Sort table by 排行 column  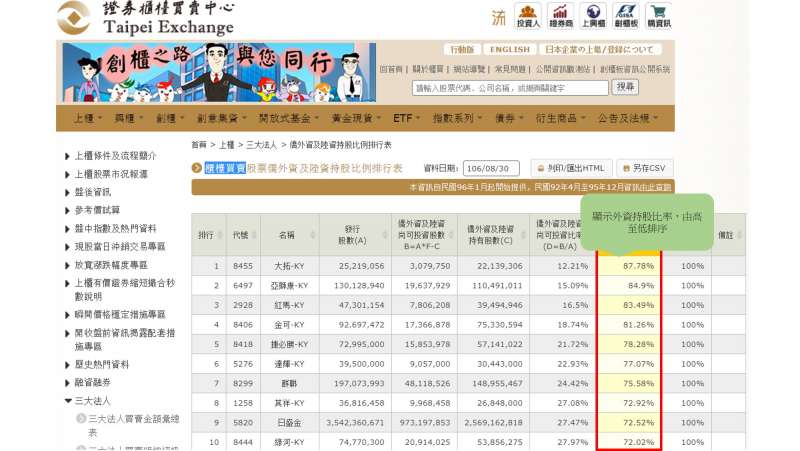(209, 235)
